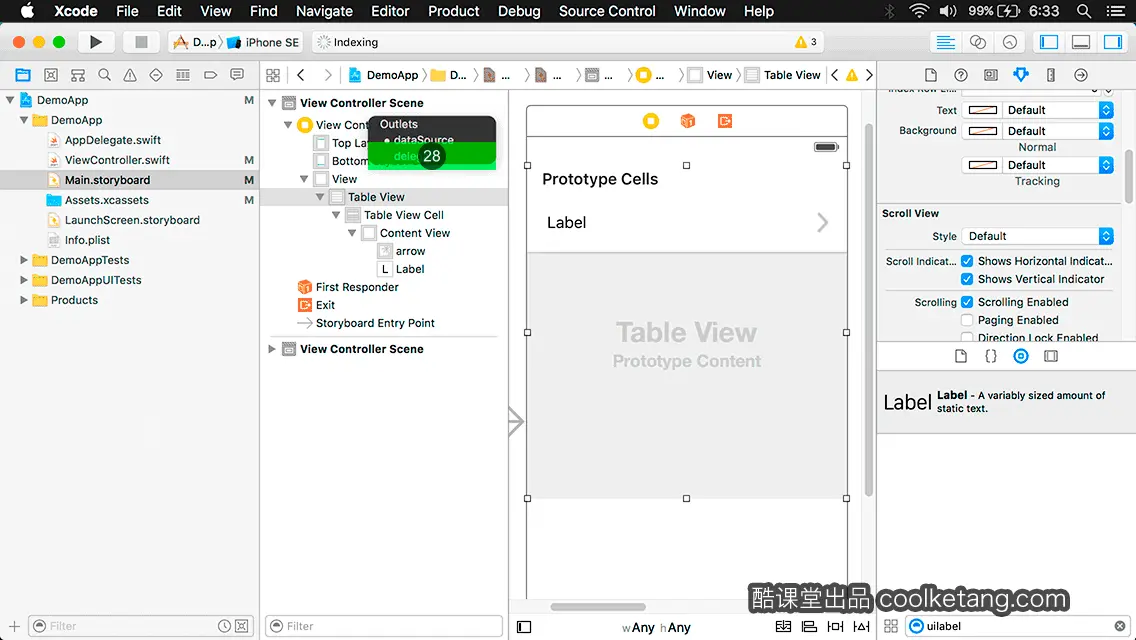Select ViewController.swift in the navigator
This screenshot has height=640, width=1136.
point(117,160)
